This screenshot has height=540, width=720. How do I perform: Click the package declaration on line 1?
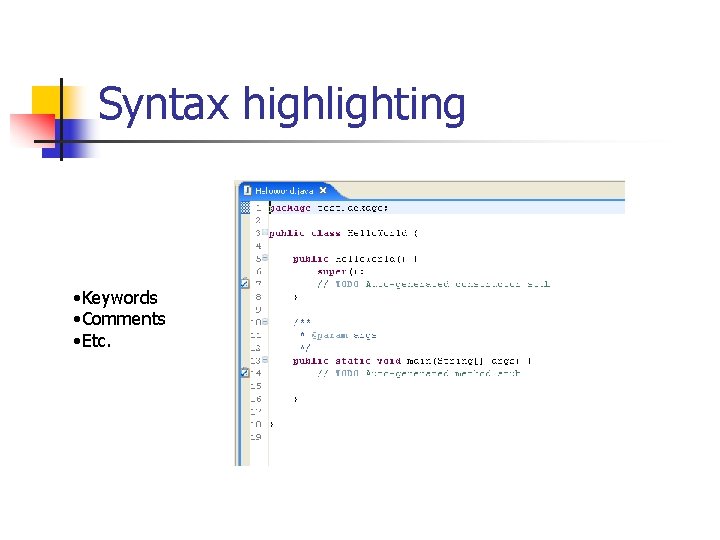(328, 208)
